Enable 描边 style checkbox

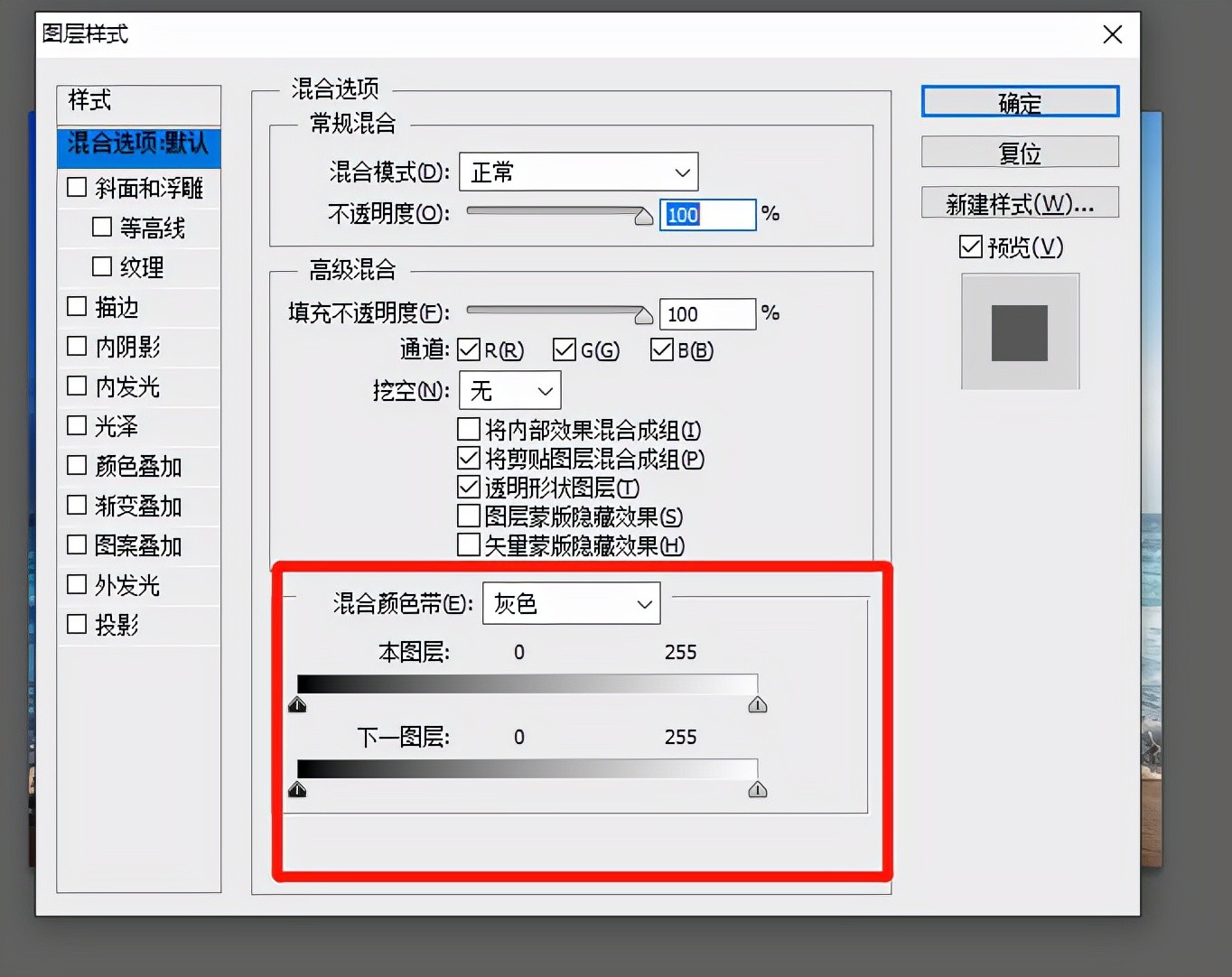coord(78,306)
